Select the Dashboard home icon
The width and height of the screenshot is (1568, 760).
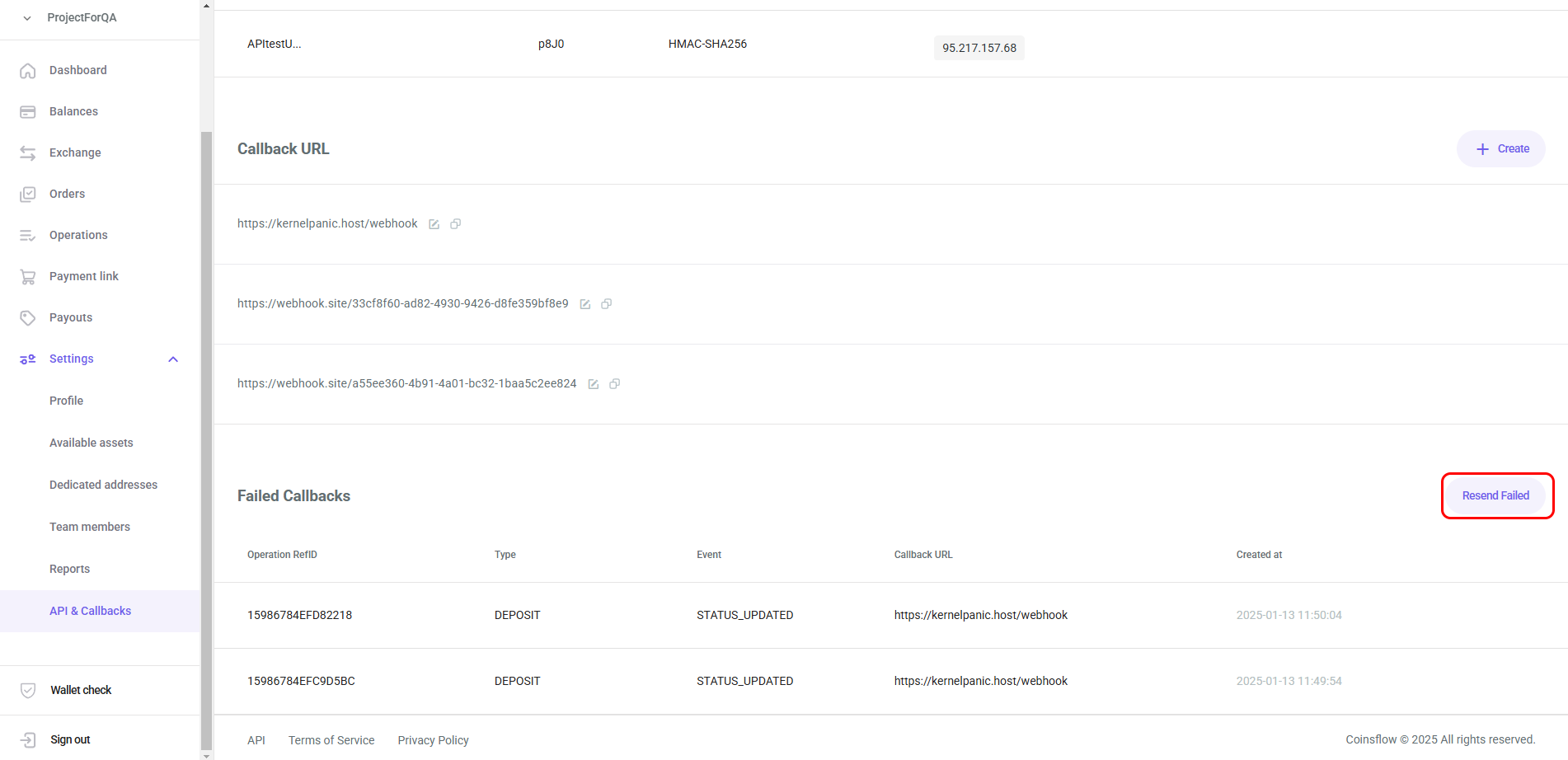coord(28,70)
